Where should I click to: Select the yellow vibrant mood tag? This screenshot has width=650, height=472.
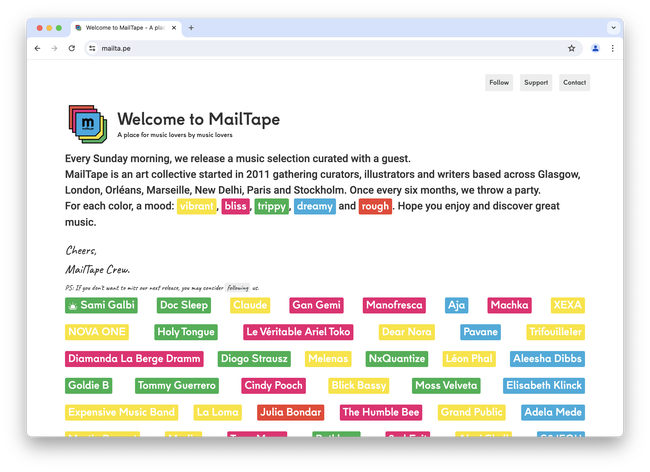click(196, 206)
